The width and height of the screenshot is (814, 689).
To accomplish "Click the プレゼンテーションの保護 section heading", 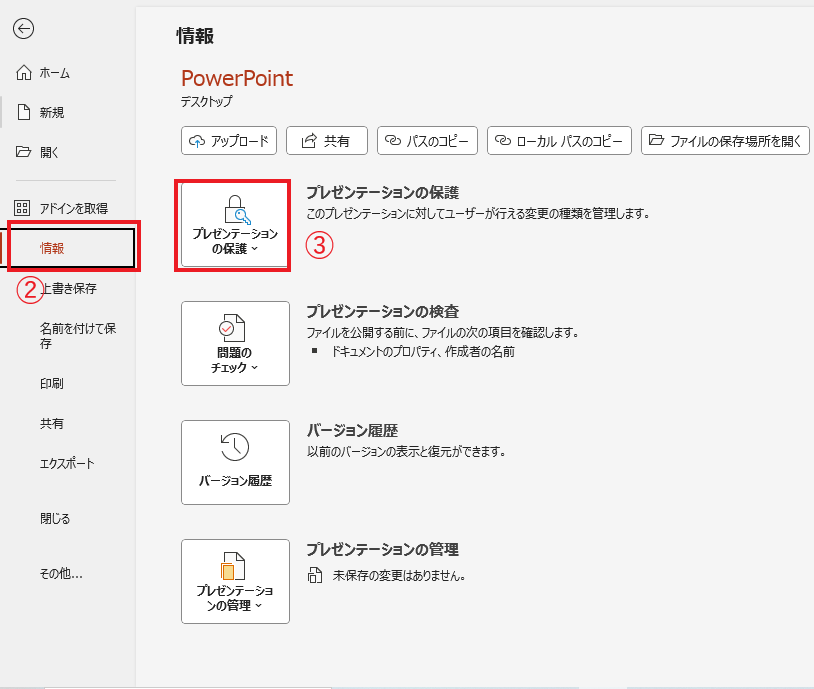I will [383, 193].
